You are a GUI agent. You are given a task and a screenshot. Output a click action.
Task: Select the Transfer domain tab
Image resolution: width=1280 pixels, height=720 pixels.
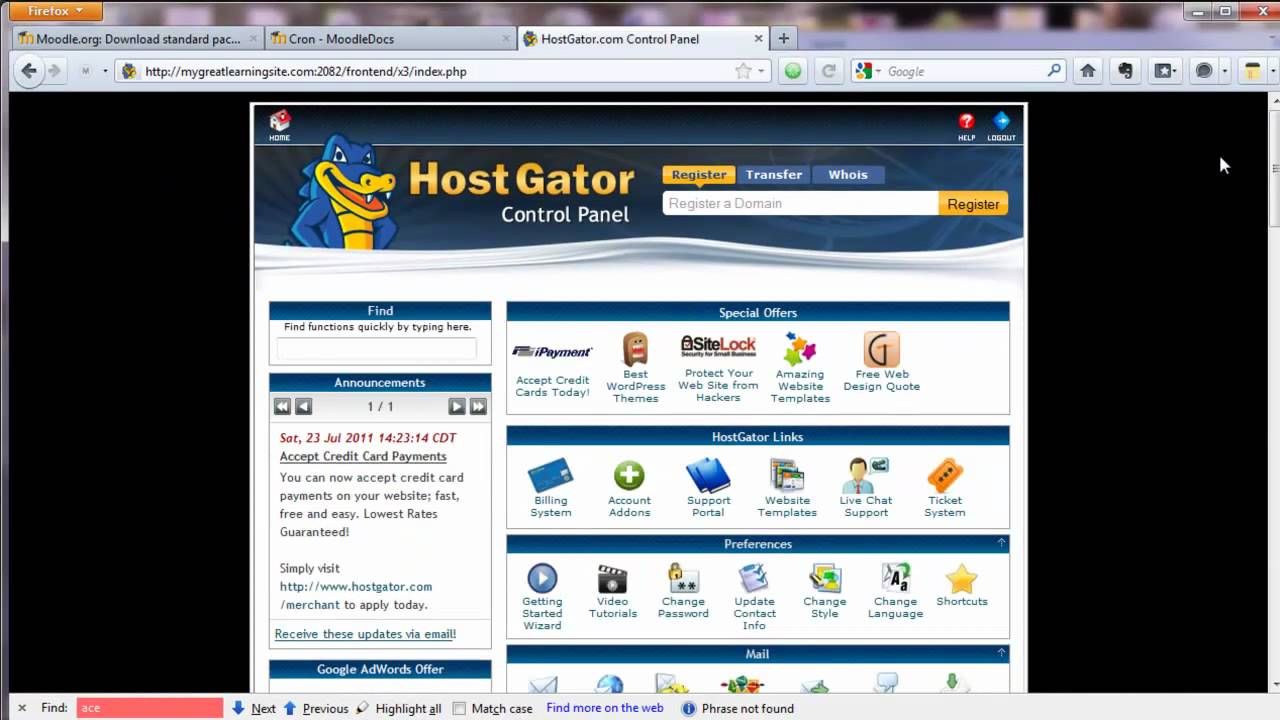pos(774,174)
